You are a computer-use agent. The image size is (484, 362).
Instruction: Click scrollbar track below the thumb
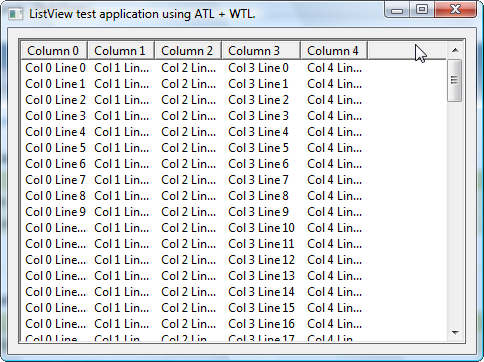click(455, 213)
